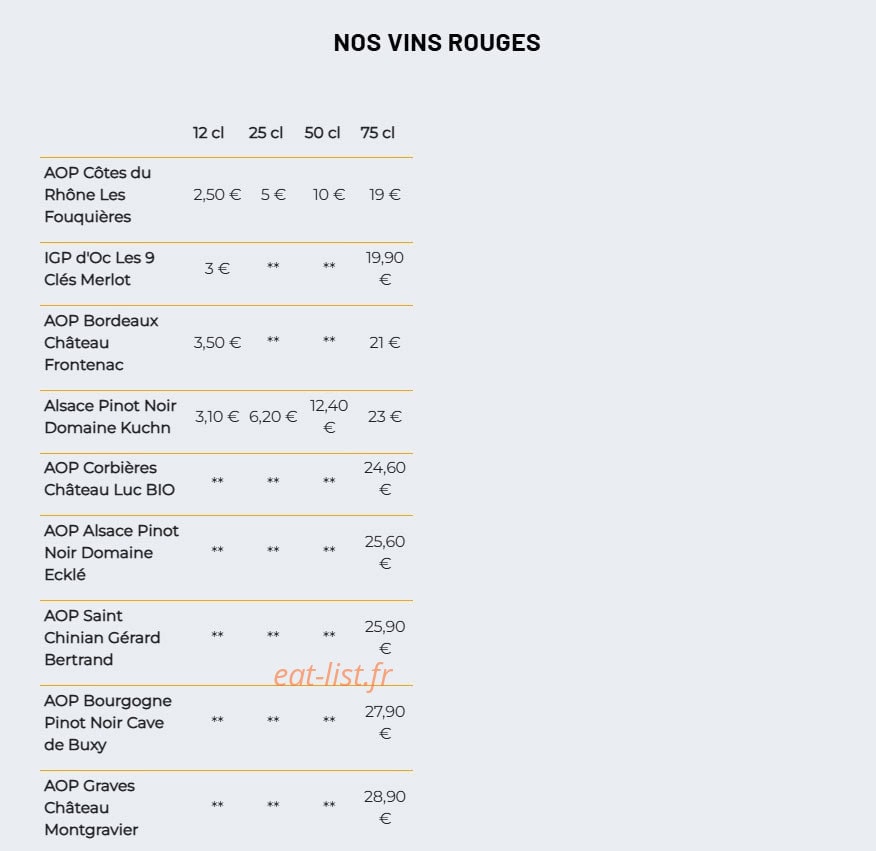This screenshot has height=851, width=876.
Task: Click IGP d'Oc Les 9 Clés Merlot
Action: 99,268
